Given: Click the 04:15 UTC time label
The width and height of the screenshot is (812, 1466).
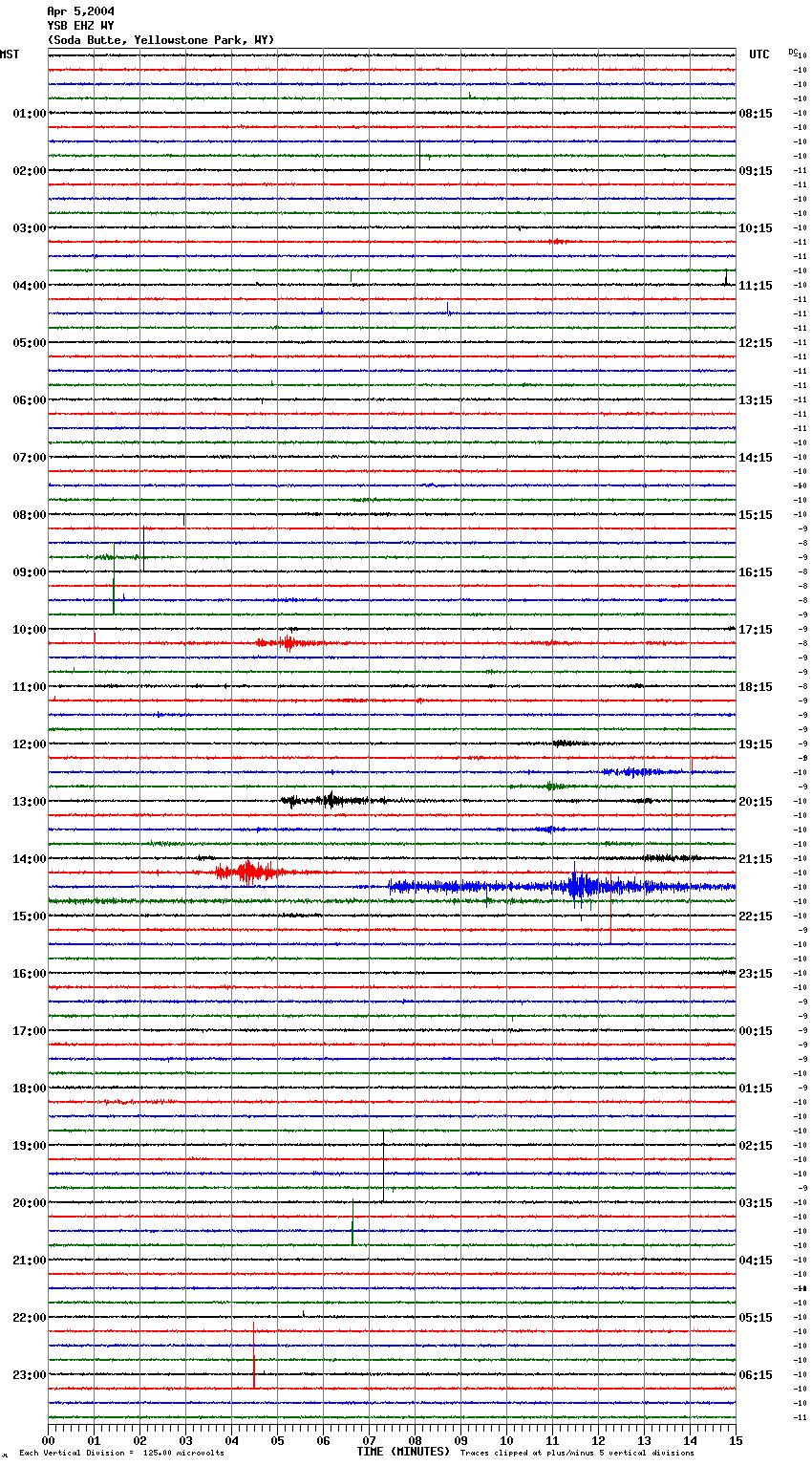Looking at the screenshot, I should point(756,1261).
